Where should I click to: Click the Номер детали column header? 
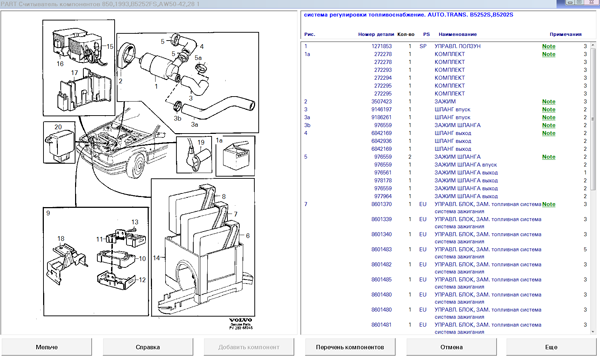[x=376, y=34]
